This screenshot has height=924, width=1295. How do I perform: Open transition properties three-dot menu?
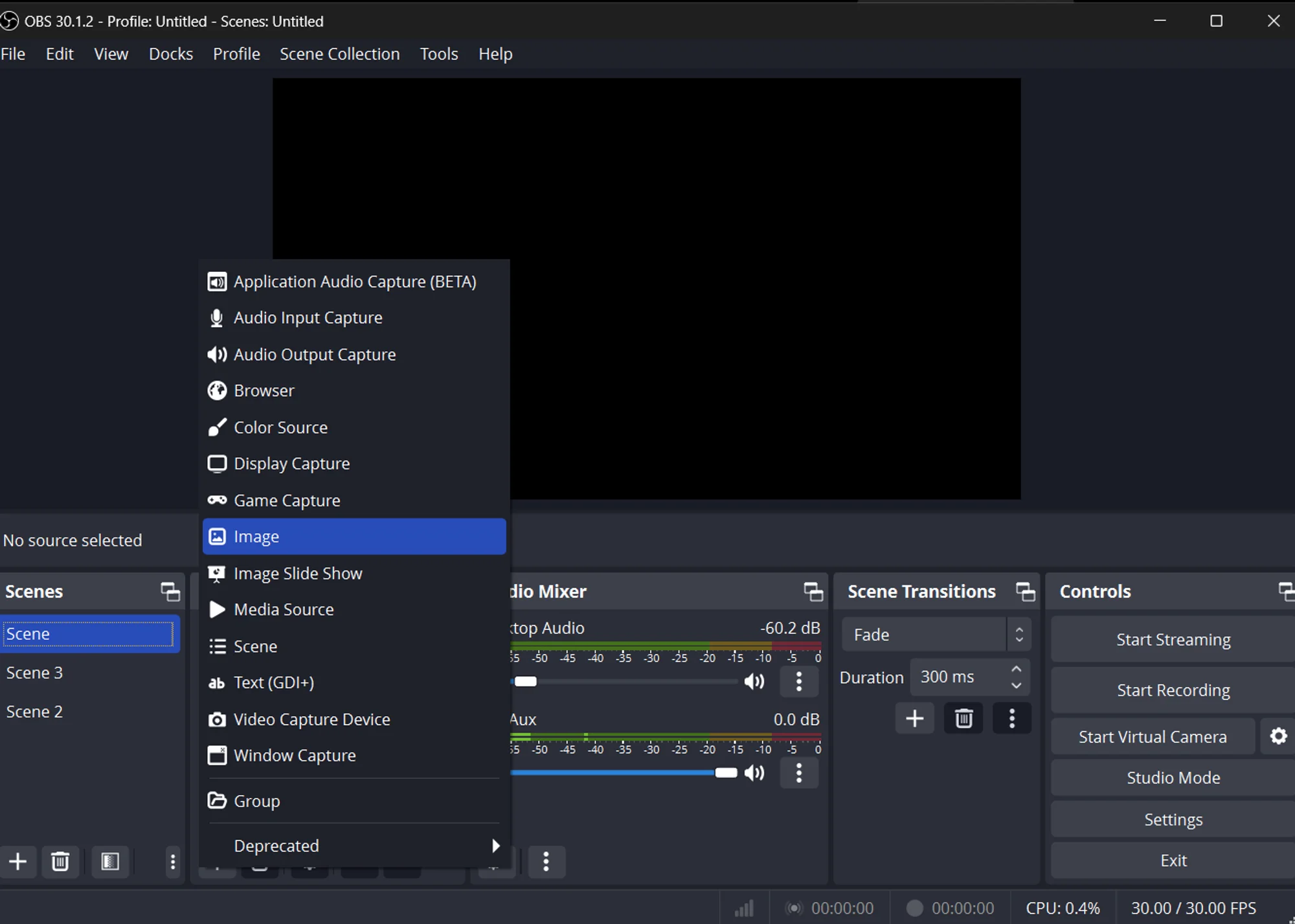(1011, 718)
